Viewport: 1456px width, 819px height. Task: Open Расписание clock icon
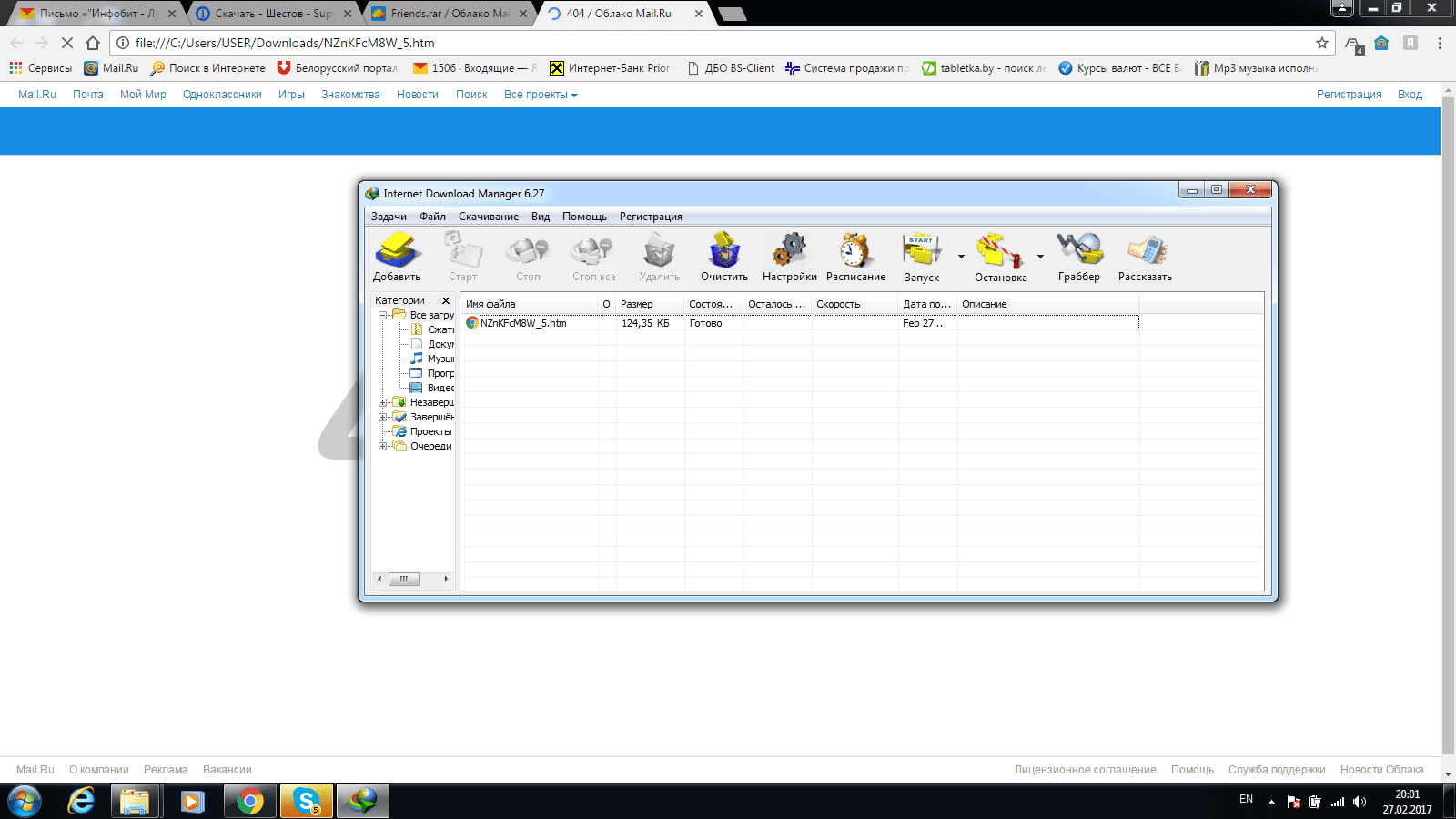855,257
